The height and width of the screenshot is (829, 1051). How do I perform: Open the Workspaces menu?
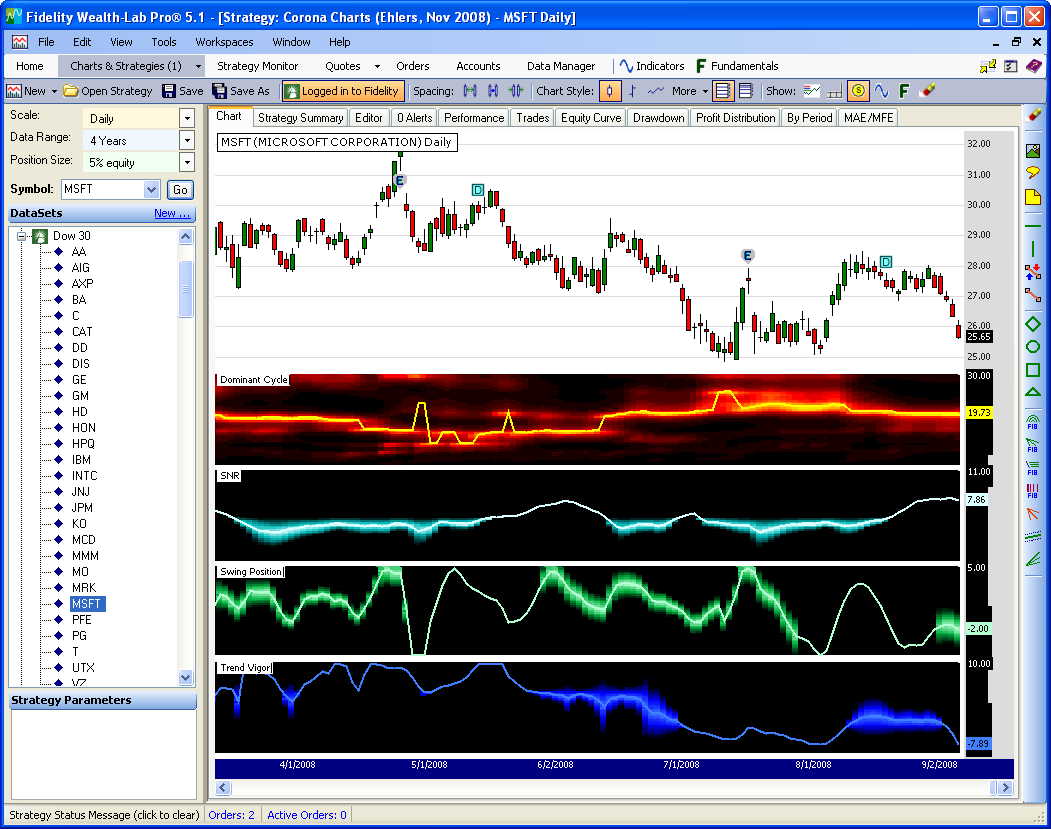[x=224, y=42]
